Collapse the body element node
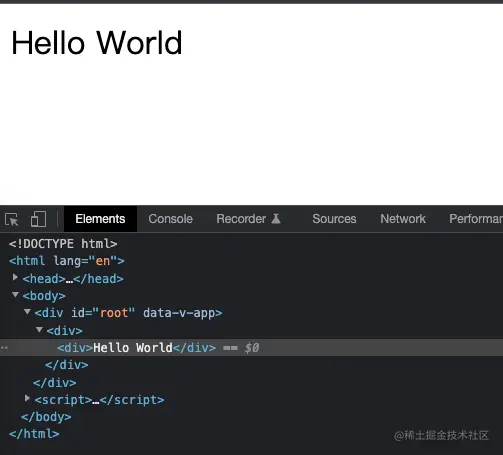503x455 pixels. pos(15,295)
